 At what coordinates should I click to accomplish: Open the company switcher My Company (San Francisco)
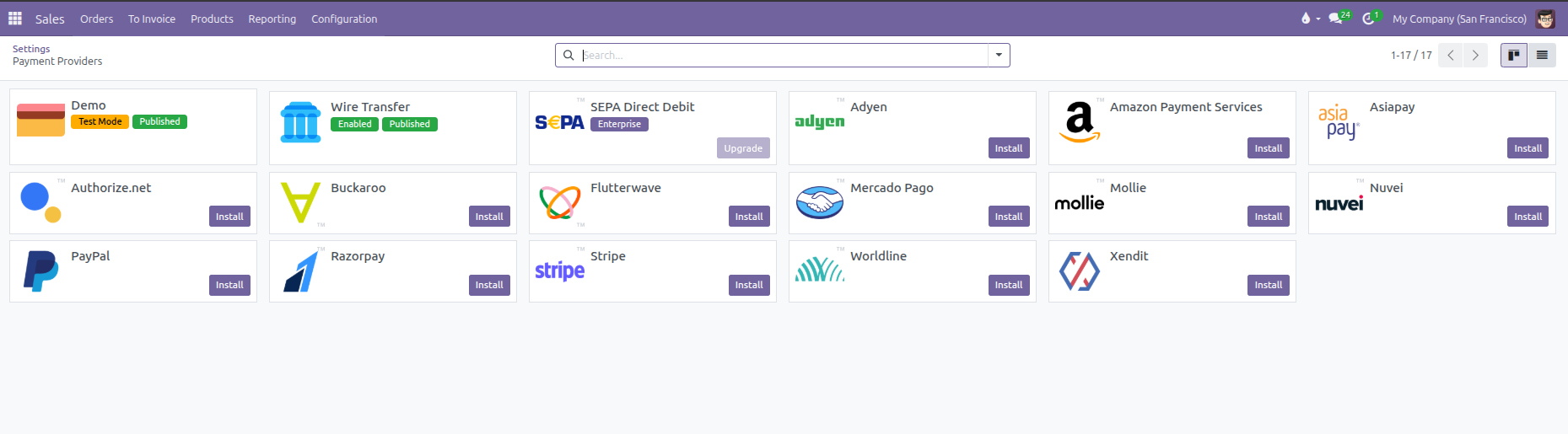(x=1459, y=19)
